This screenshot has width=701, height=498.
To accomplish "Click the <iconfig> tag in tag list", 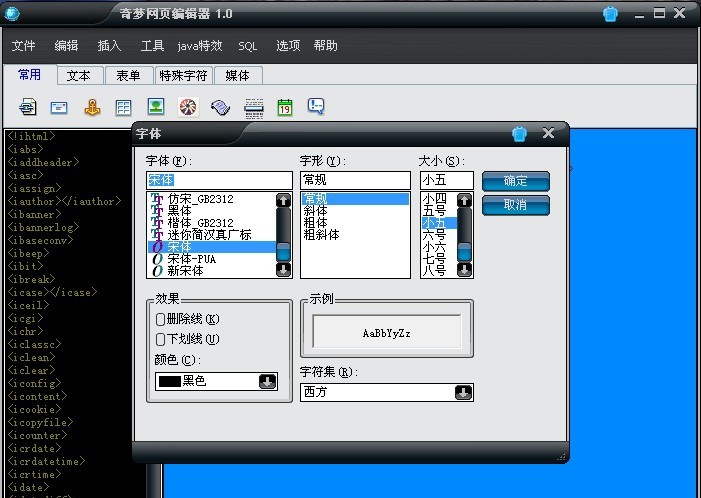I will 34,384.
